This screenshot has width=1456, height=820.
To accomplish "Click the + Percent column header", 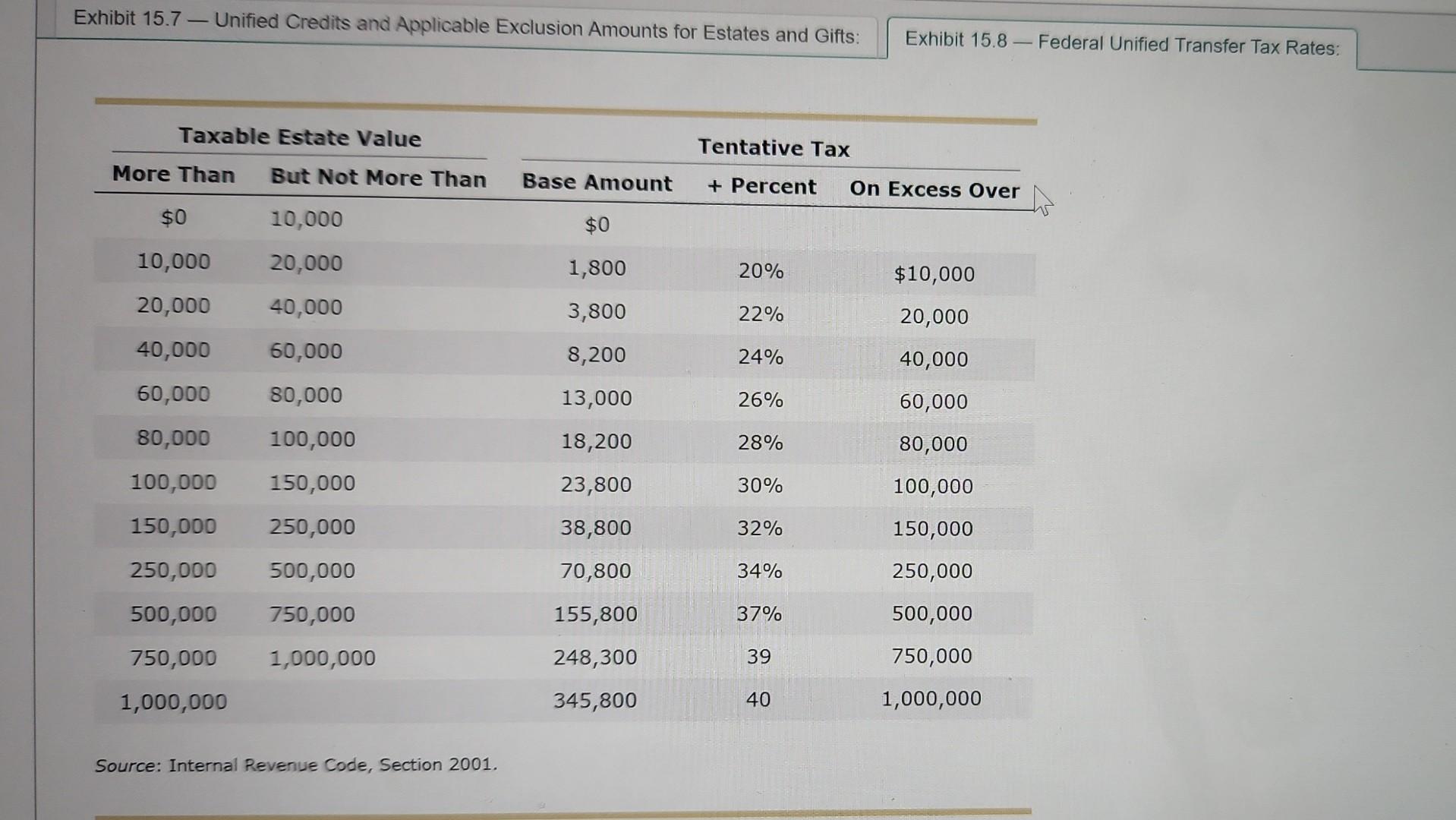I will point(761,187).
